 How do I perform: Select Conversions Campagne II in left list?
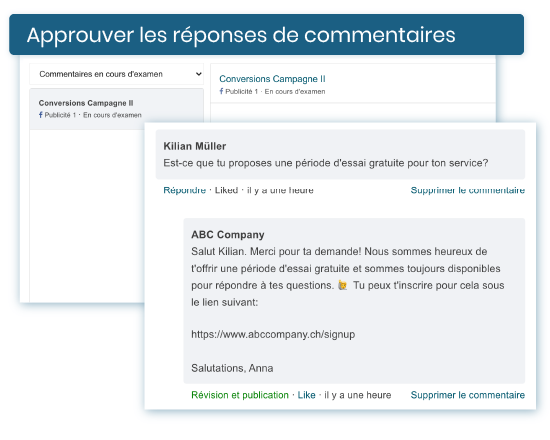pyautogui.click(x=86, y=103)
